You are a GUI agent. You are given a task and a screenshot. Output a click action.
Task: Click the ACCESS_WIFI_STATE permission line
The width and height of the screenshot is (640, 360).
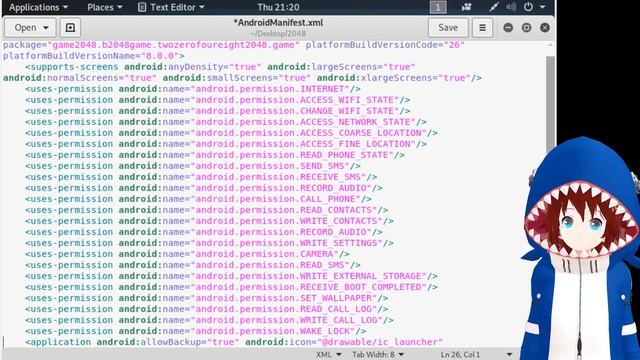point(218,100)
